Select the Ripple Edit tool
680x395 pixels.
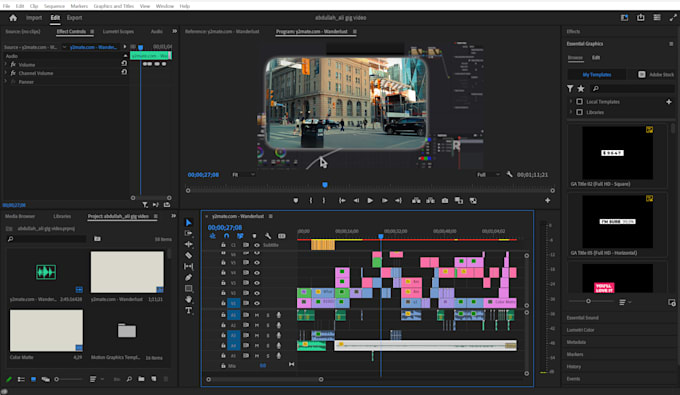coord(189,244)
